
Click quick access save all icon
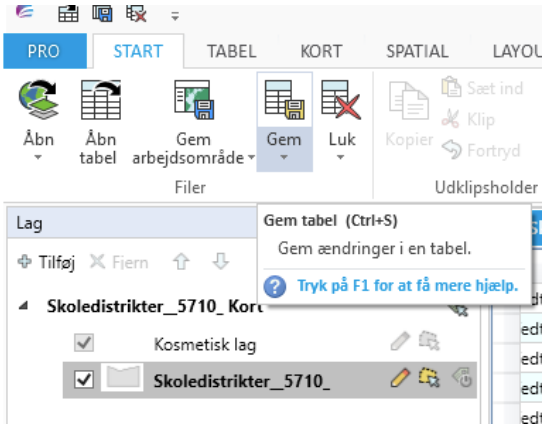point(102,14)
